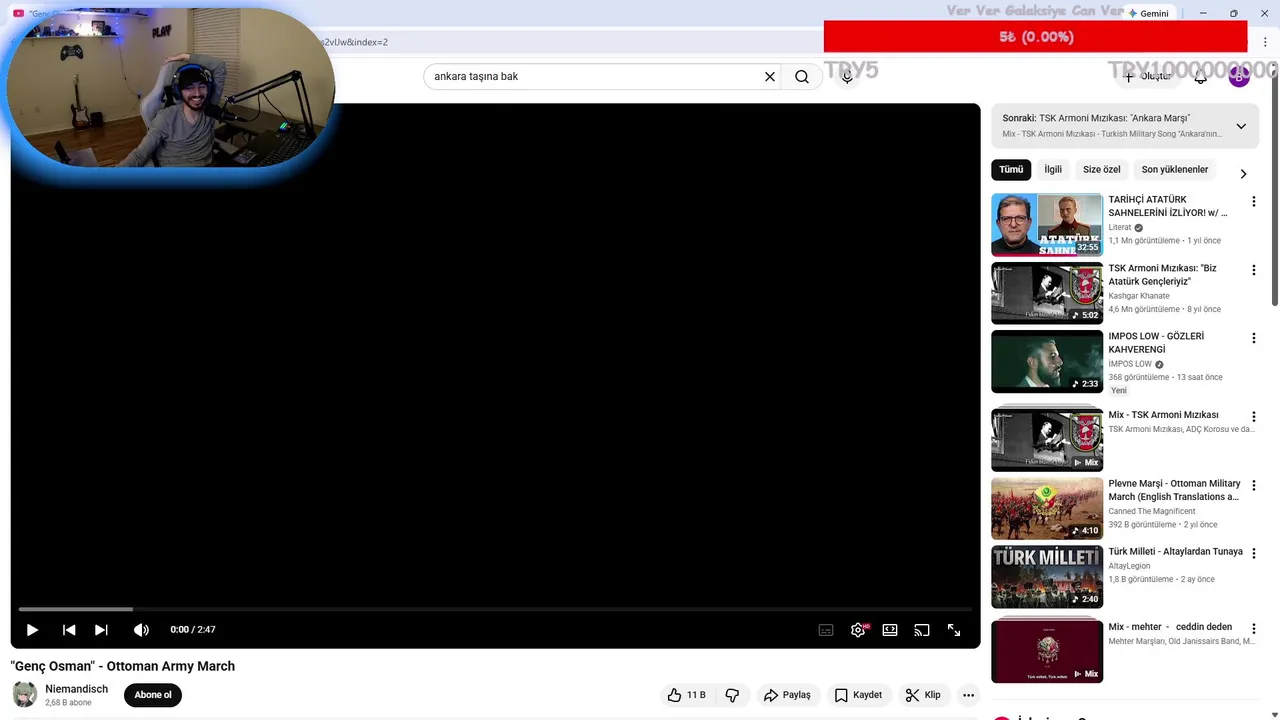Like the video with 11 B likes
The image size is (1280, 720).
point(687,695)
